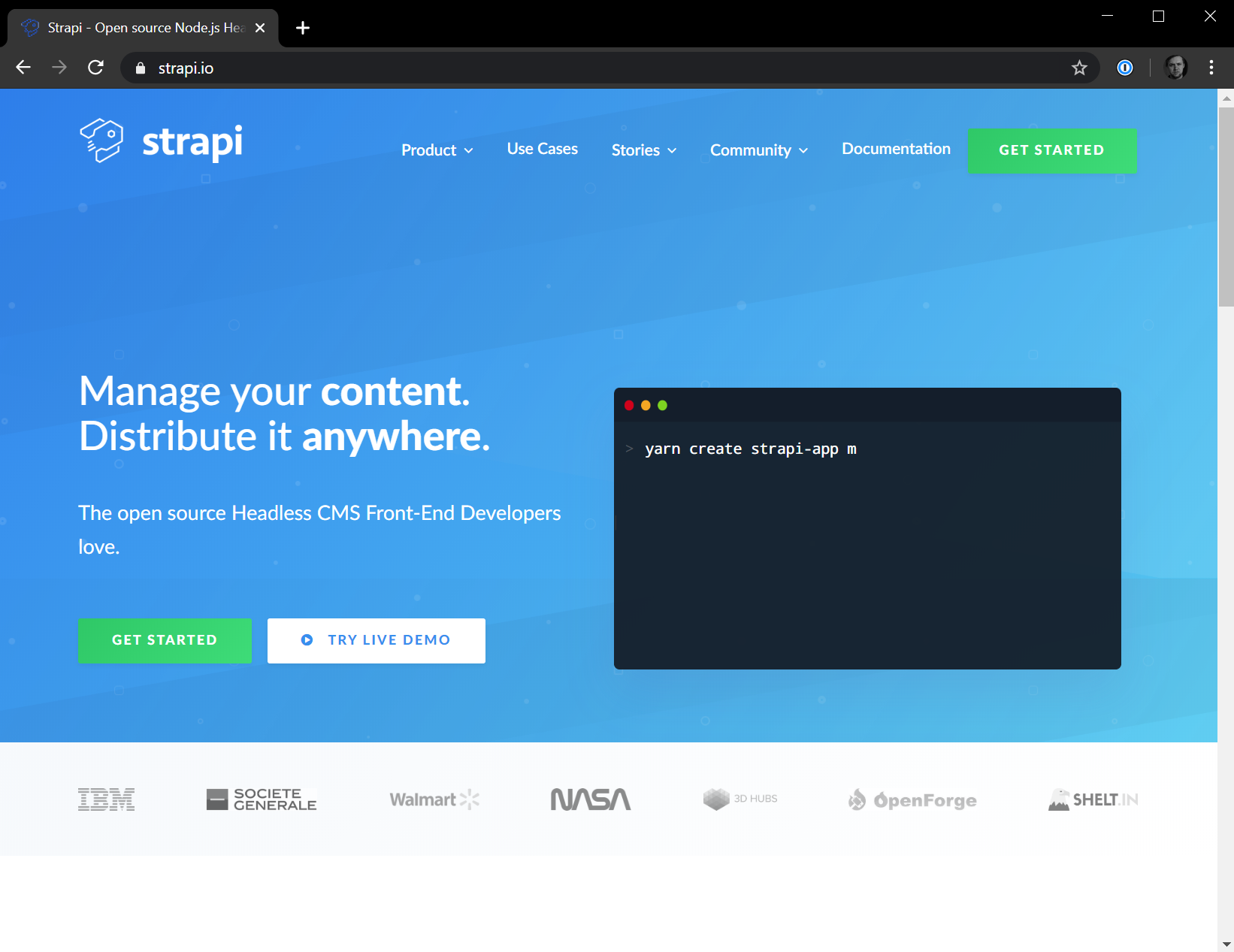Click the Headless CMS tagline text
The height and width of the screenshot is (952, 1234).
pyautogui.click(x=319, y=530)
